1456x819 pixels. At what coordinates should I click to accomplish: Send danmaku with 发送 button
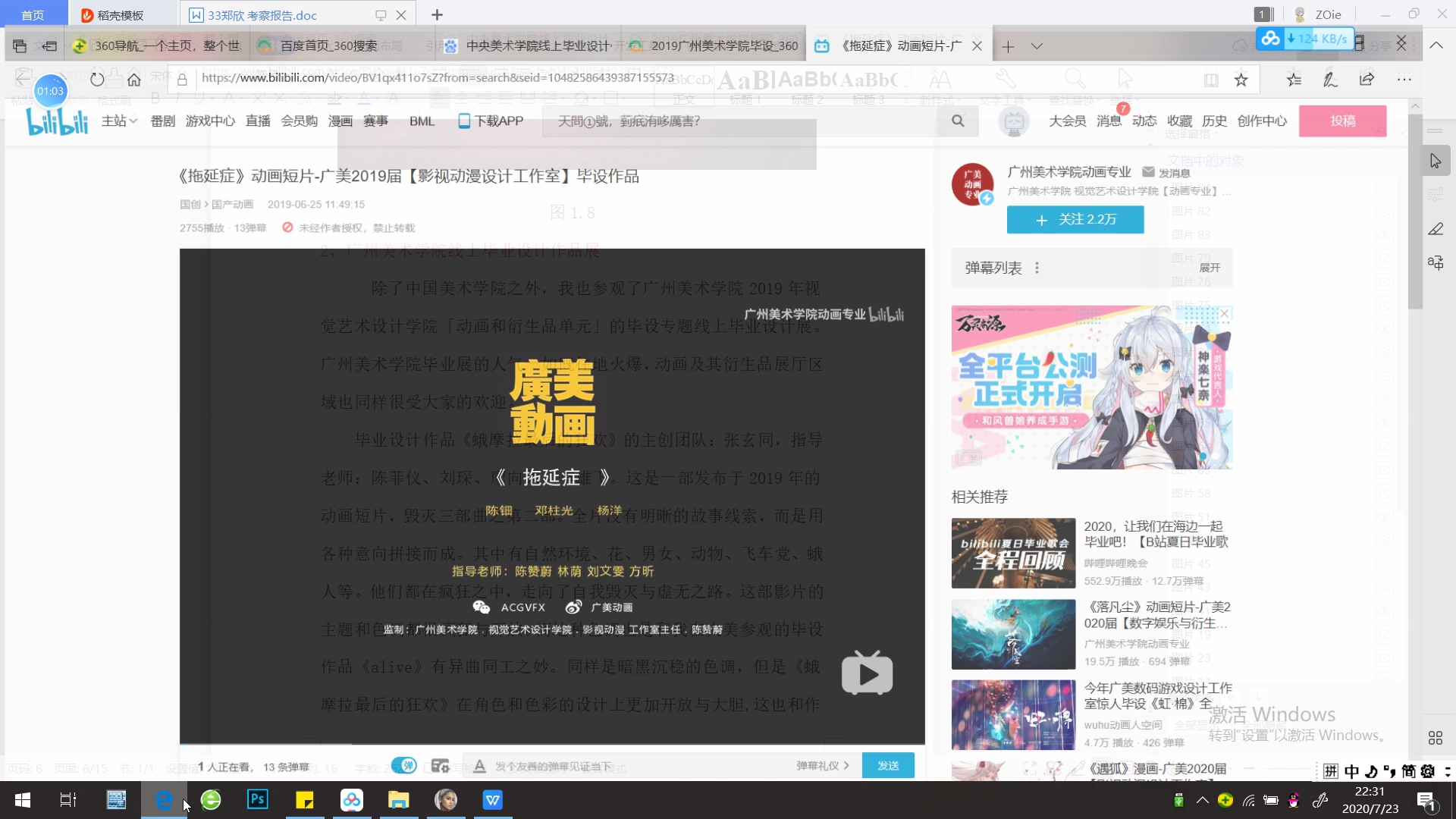point(888,766)
